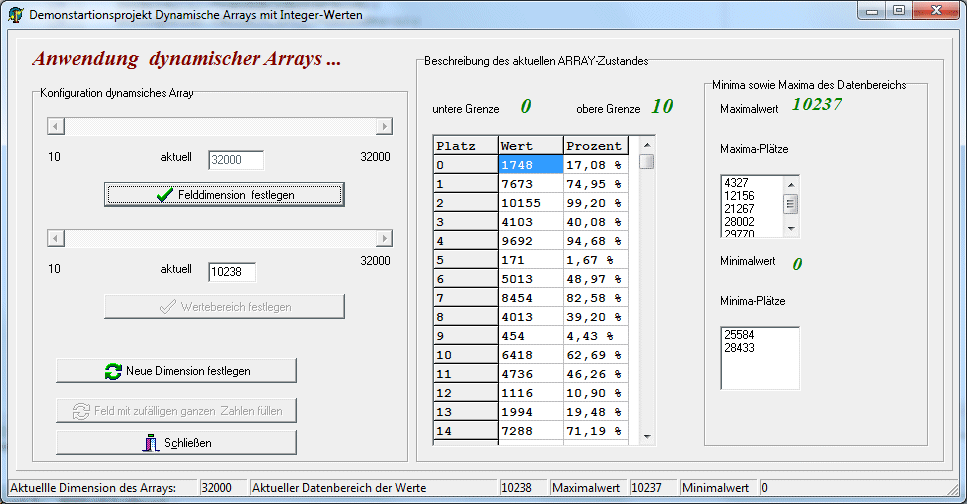The width and height of the screenshot is (967, 504).
Task: Click right arrow of the value range scrollbar
Action: click(384, 238)
